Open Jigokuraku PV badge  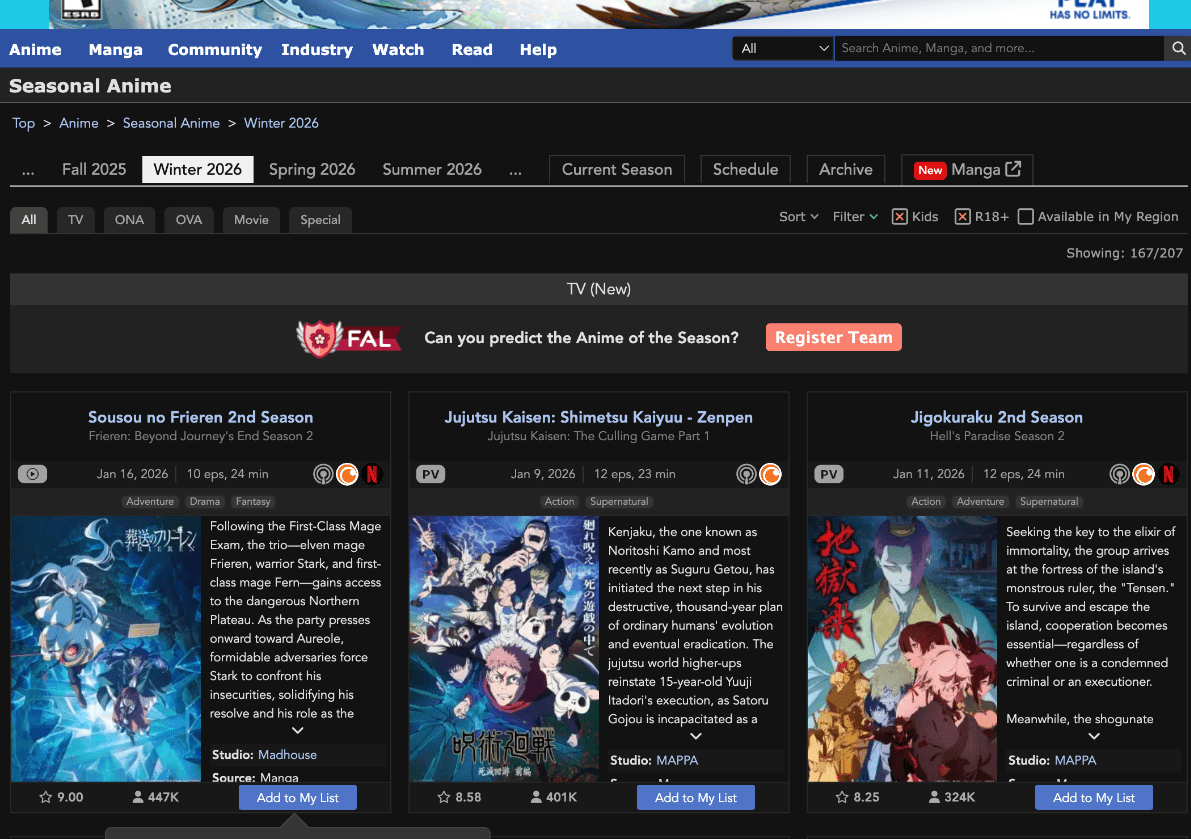click(829, 475)
